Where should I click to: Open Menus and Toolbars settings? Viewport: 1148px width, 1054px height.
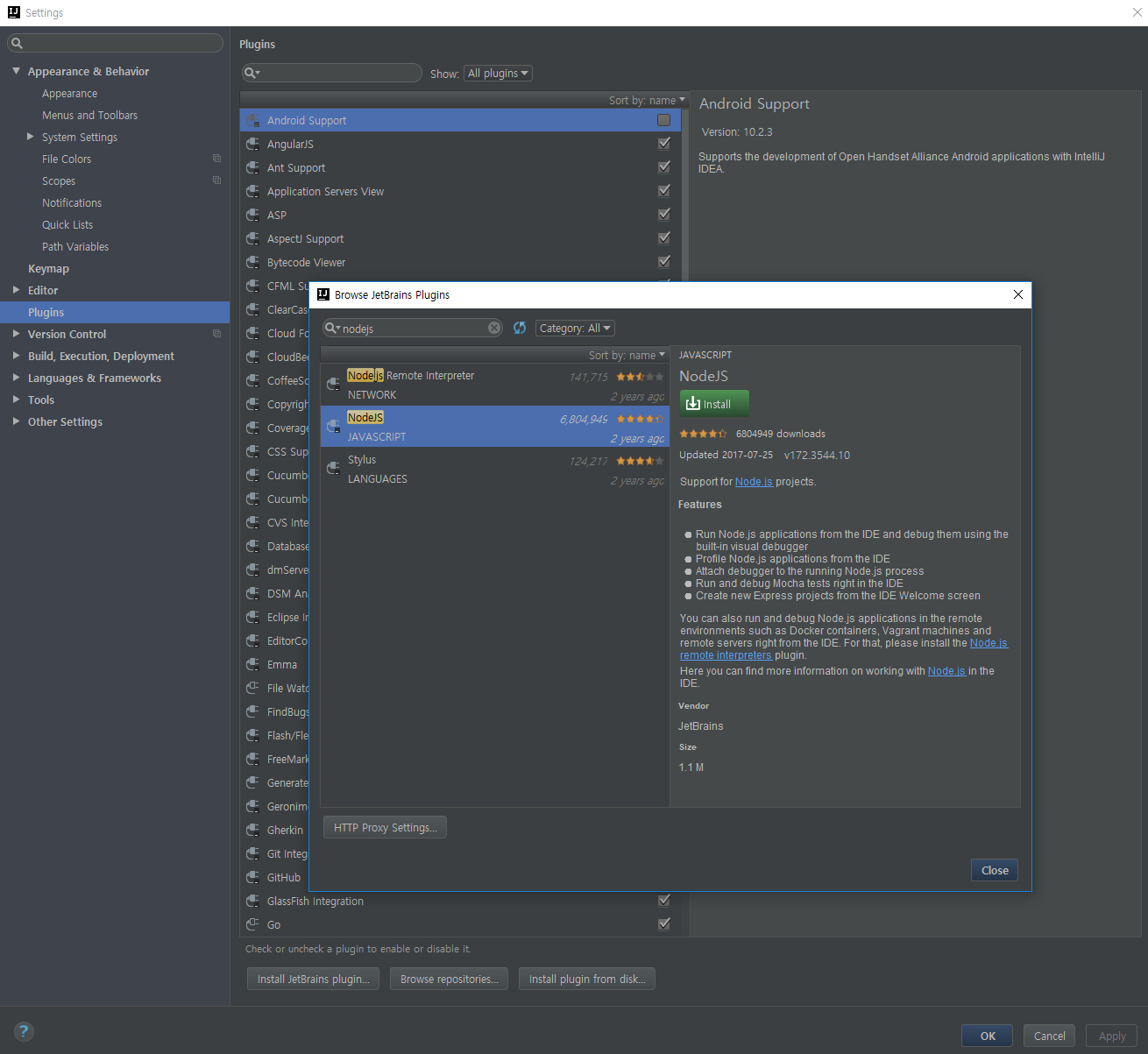89,115
